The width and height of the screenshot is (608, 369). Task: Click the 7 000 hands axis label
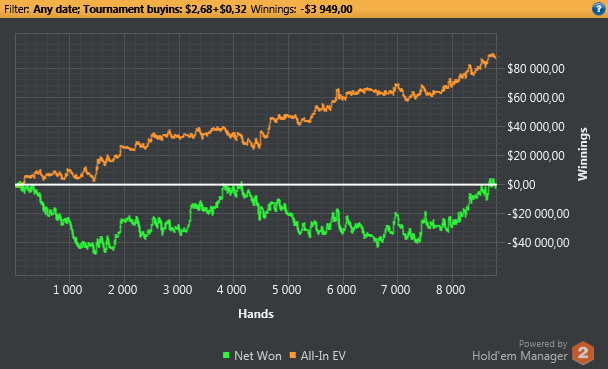(396, 290)
